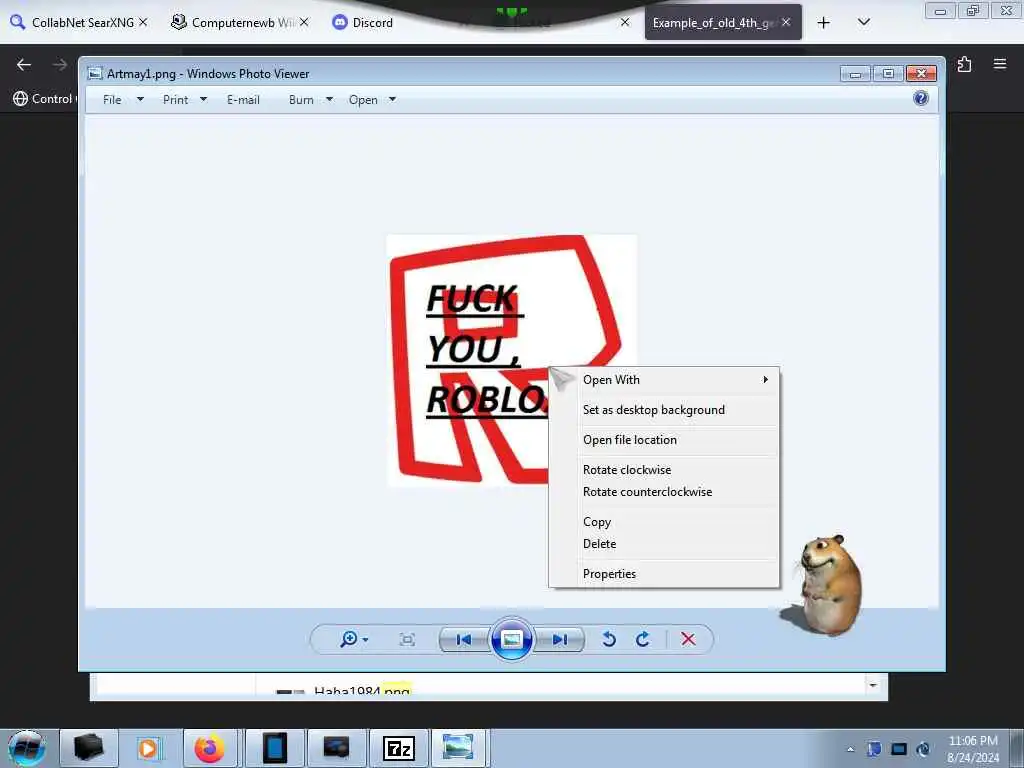Minimize the Windows Photo Viewer window

tap(855, 73)
